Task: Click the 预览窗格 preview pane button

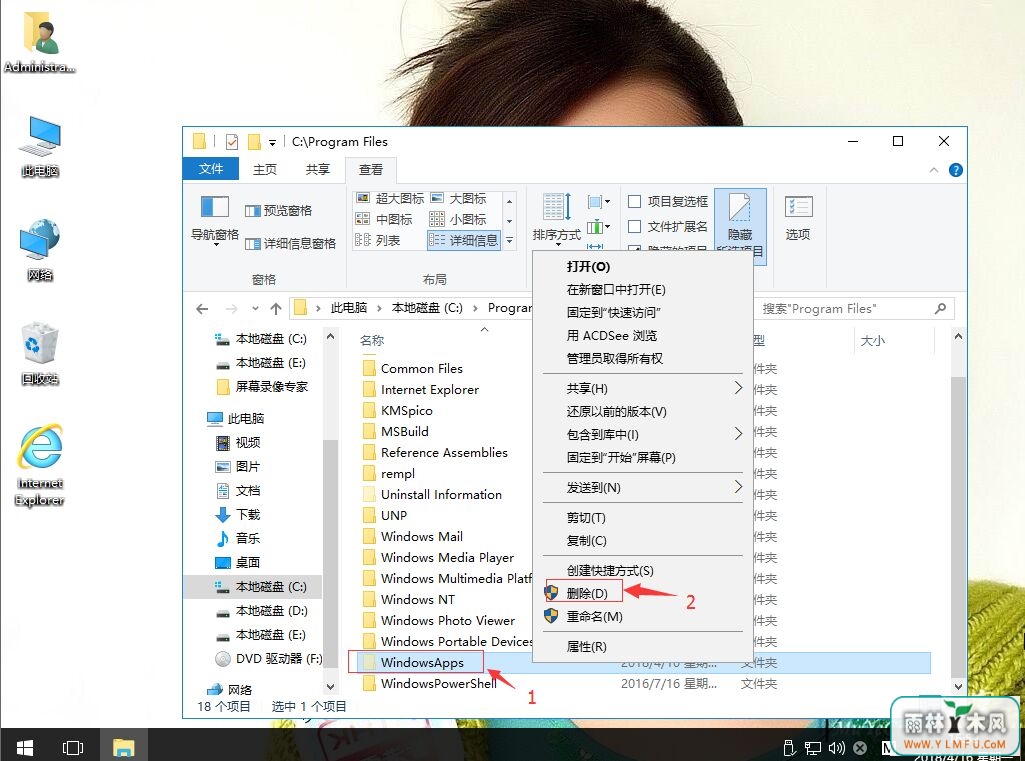Action: point(278,211)
